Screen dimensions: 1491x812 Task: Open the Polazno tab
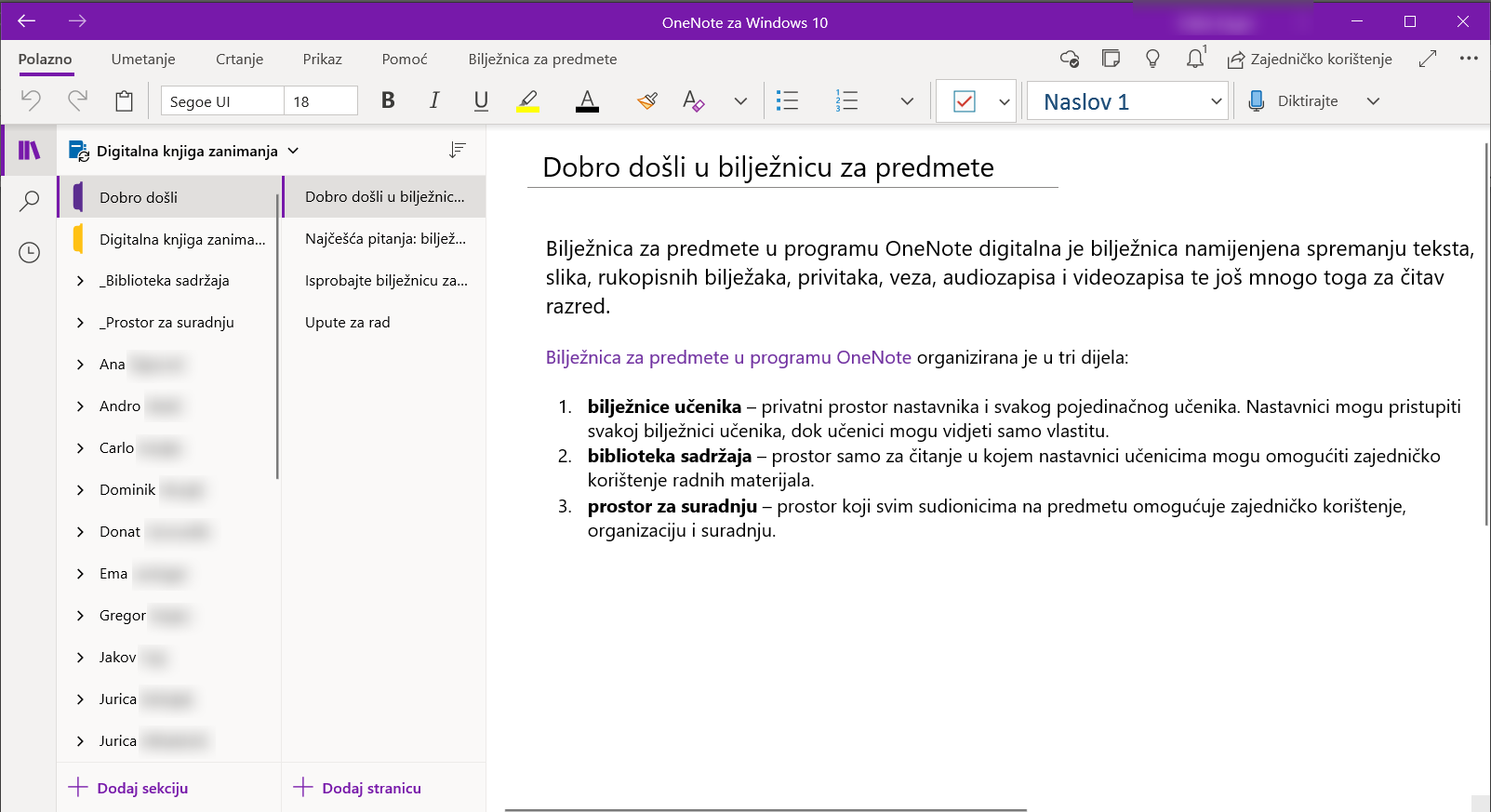pyautogui.click(x=45, y=59)
